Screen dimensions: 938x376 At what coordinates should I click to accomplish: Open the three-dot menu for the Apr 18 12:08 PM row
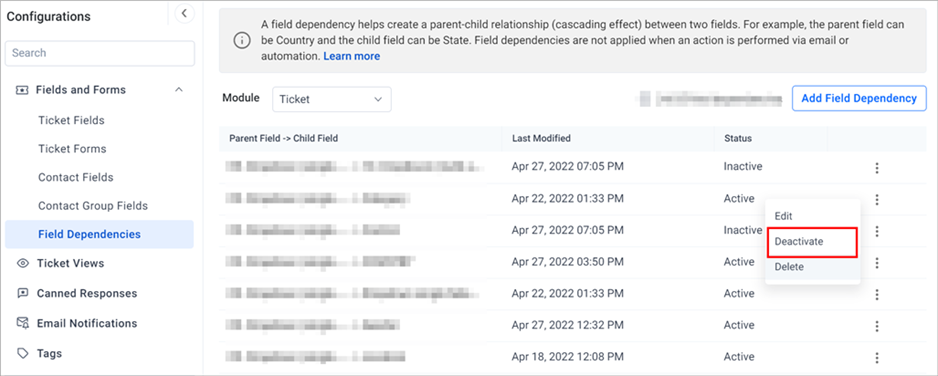pos(877,357)
